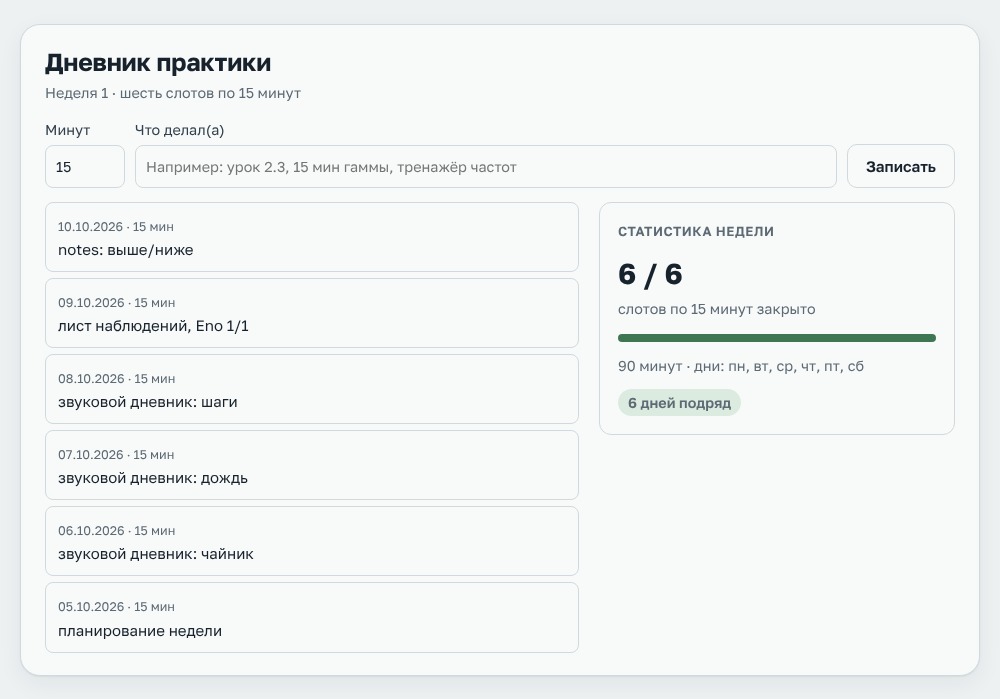Screen dimensions: 1000x699
Task: Select the entry 'звуковой дневник: чайник'
Action: (312, 541)
